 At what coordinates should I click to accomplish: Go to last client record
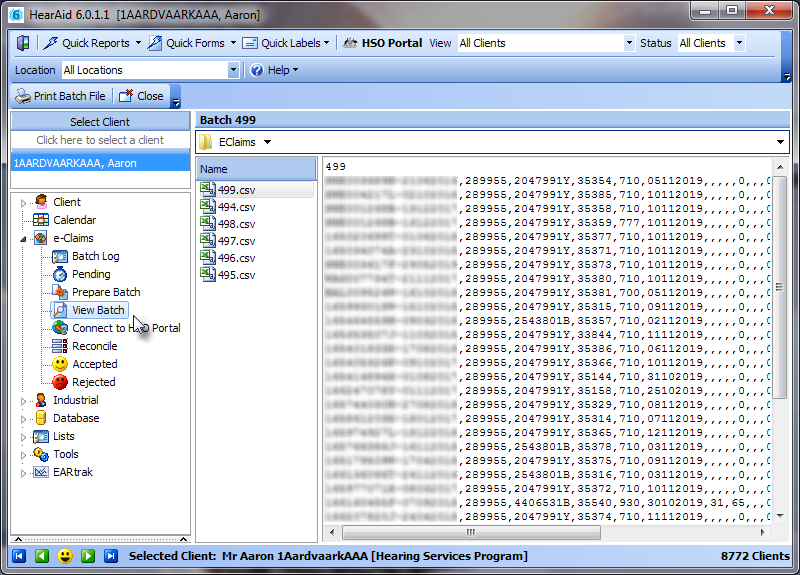point(111,556)
